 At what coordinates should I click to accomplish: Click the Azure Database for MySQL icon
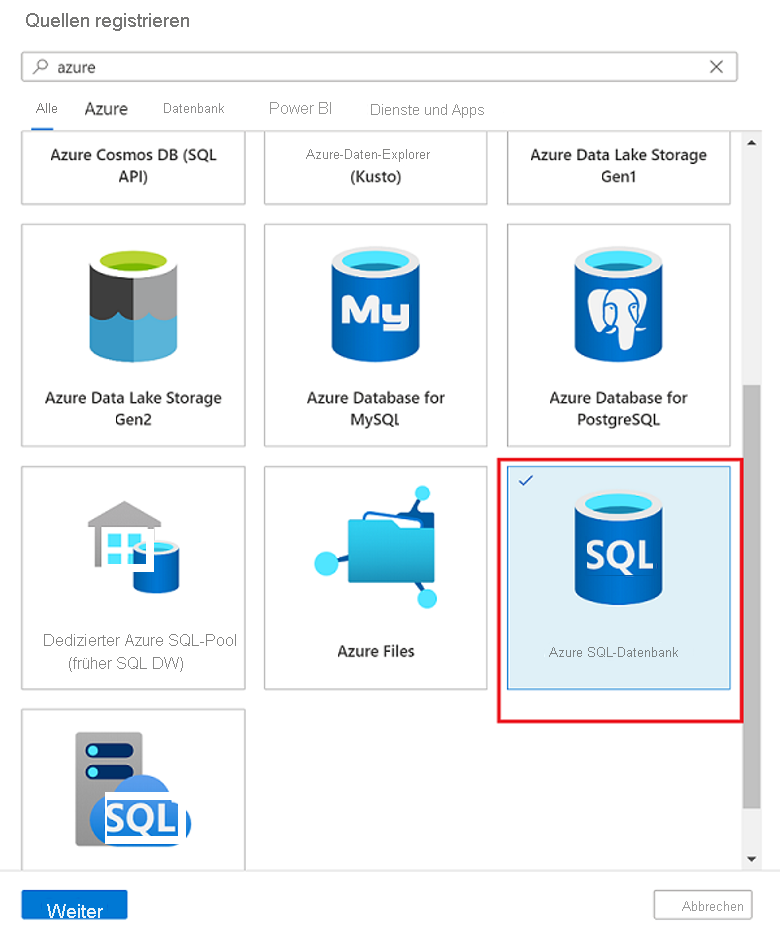(375, 305)
